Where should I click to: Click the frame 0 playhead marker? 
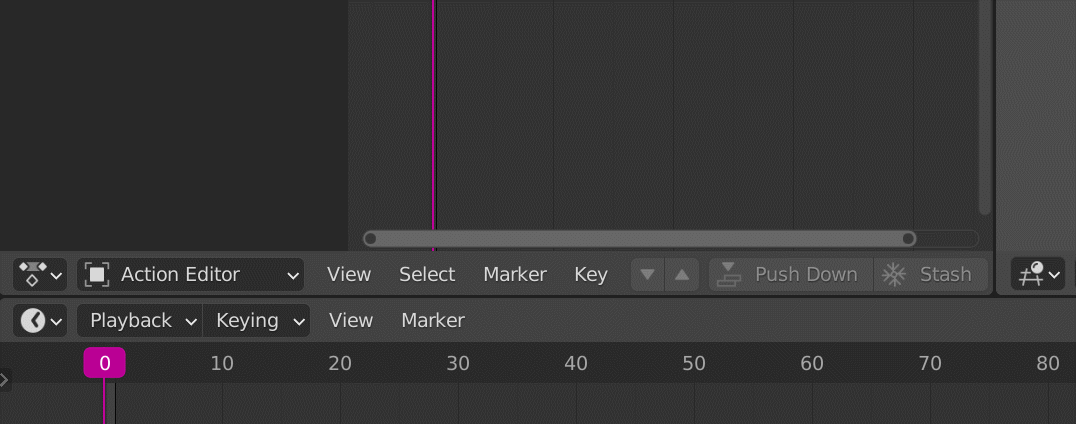pyautogui.click(x=104, y=363)
